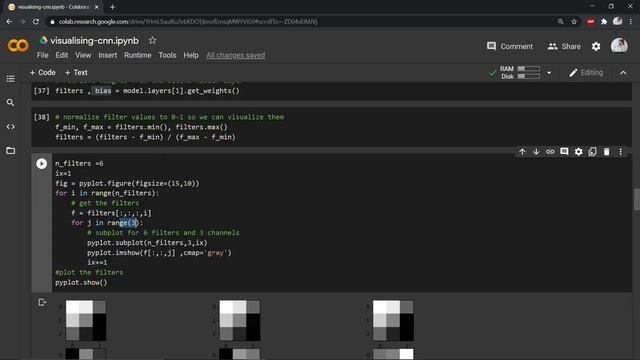Run the n_filters code cell

coord(42,164)
